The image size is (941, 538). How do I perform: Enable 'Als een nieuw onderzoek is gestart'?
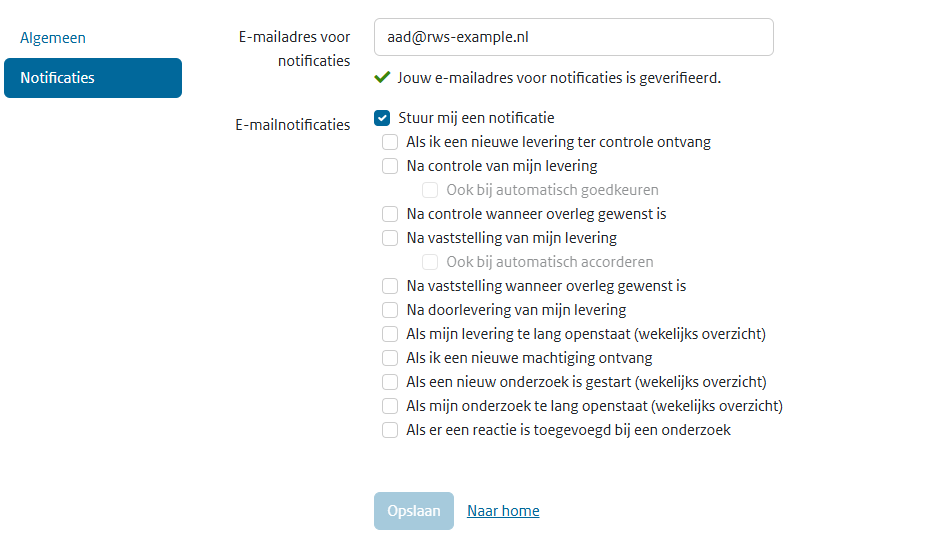pyautogui.click(x=390, y=382)
